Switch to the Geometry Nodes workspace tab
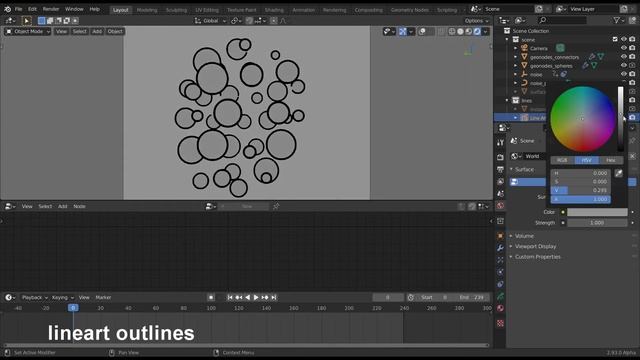 pos(409,10)
